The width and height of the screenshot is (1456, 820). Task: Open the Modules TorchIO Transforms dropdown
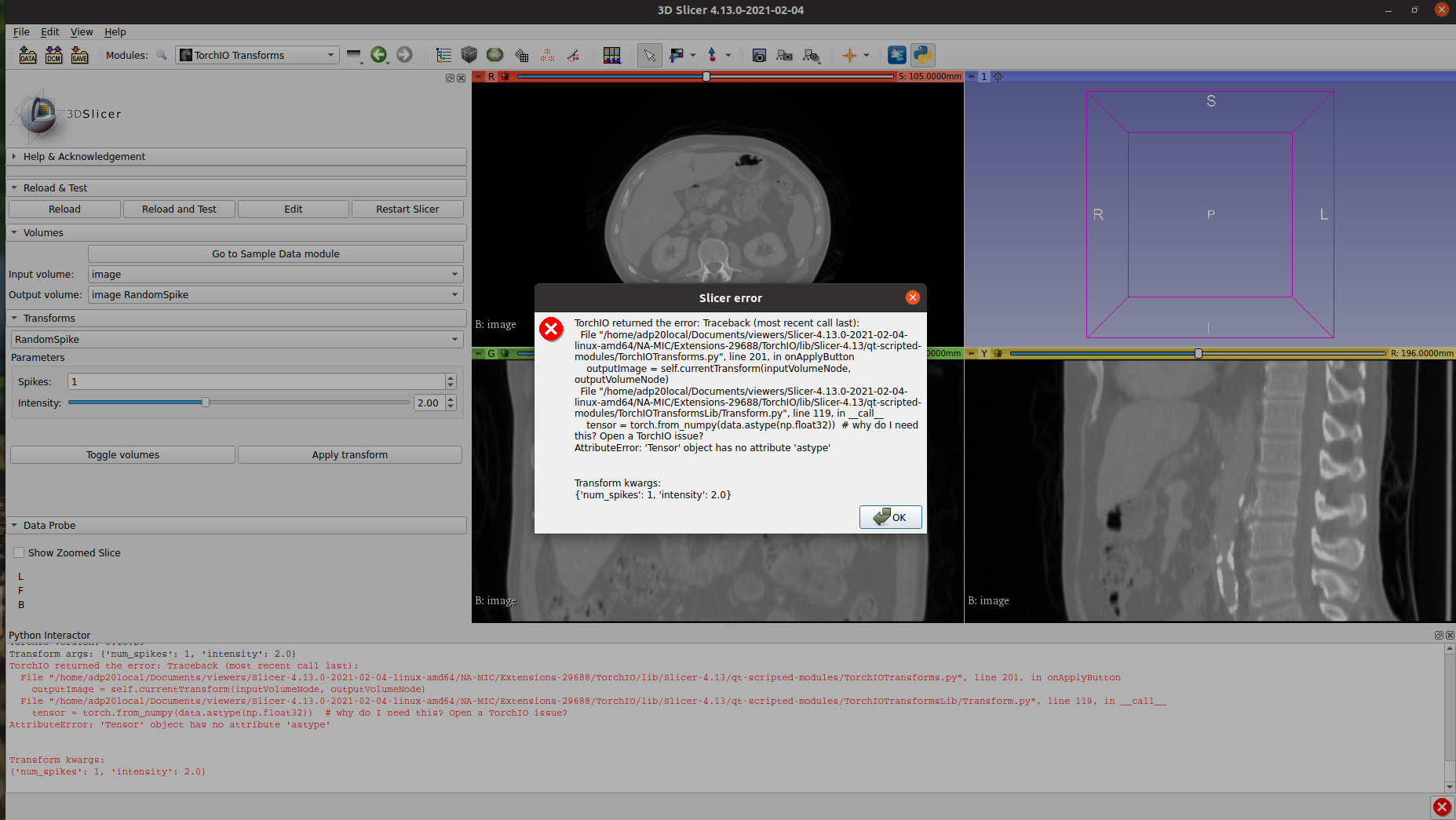tap(257, 55)
